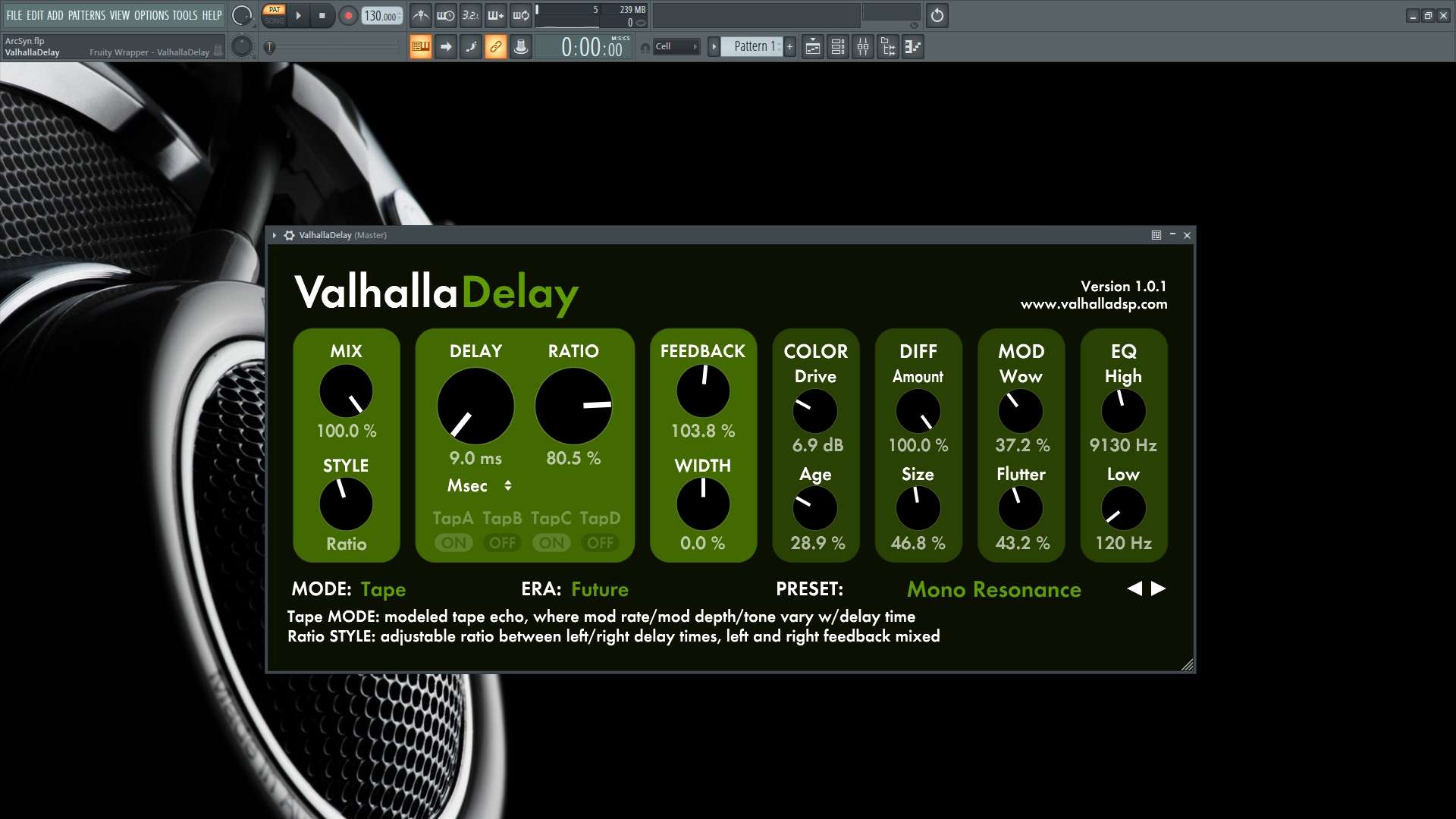The image size is (1456, 819).
Task: Toggle TapB OFF button
Action: point(502,543)
